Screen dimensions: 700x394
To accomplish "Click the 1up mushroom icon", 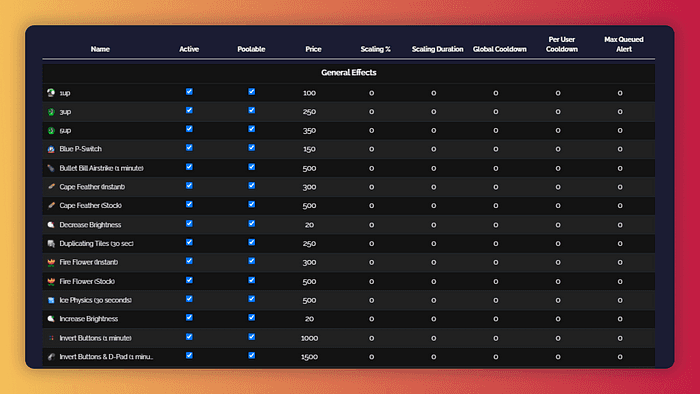I will [x=51, y=93].
